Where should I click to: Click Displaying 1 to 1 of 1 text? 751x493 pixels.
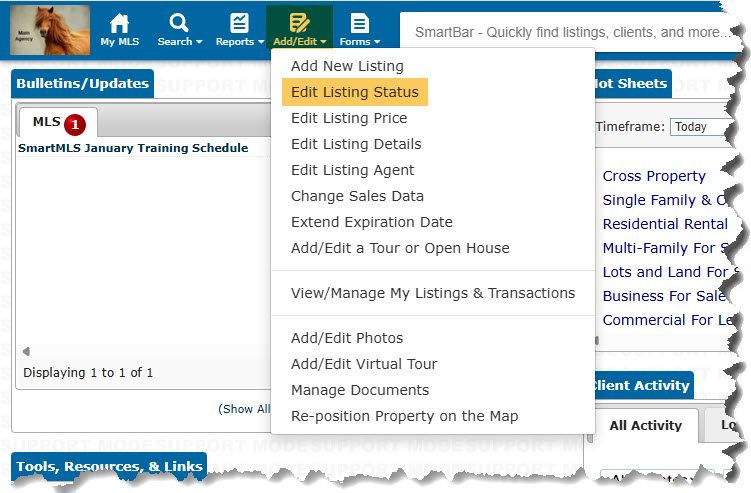(x=88, y=373)
